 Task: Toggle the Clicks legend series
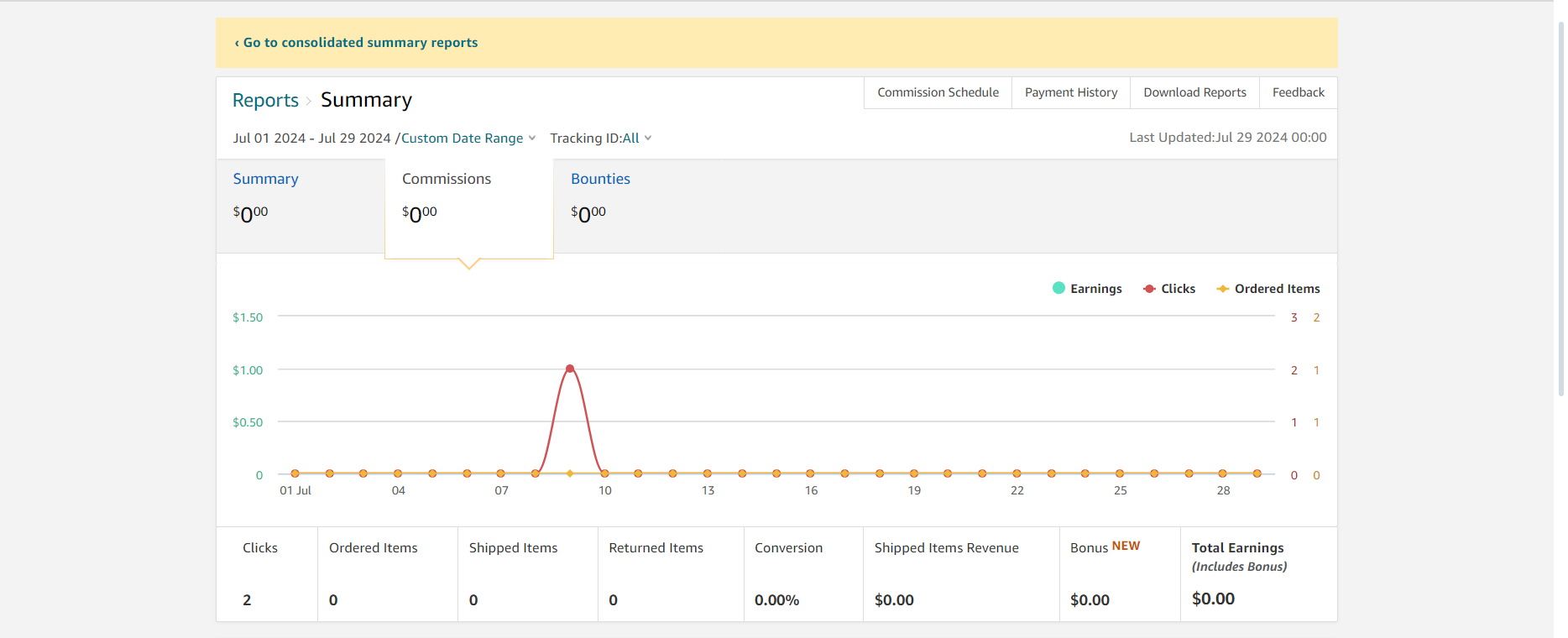(x=1169, y=289)
